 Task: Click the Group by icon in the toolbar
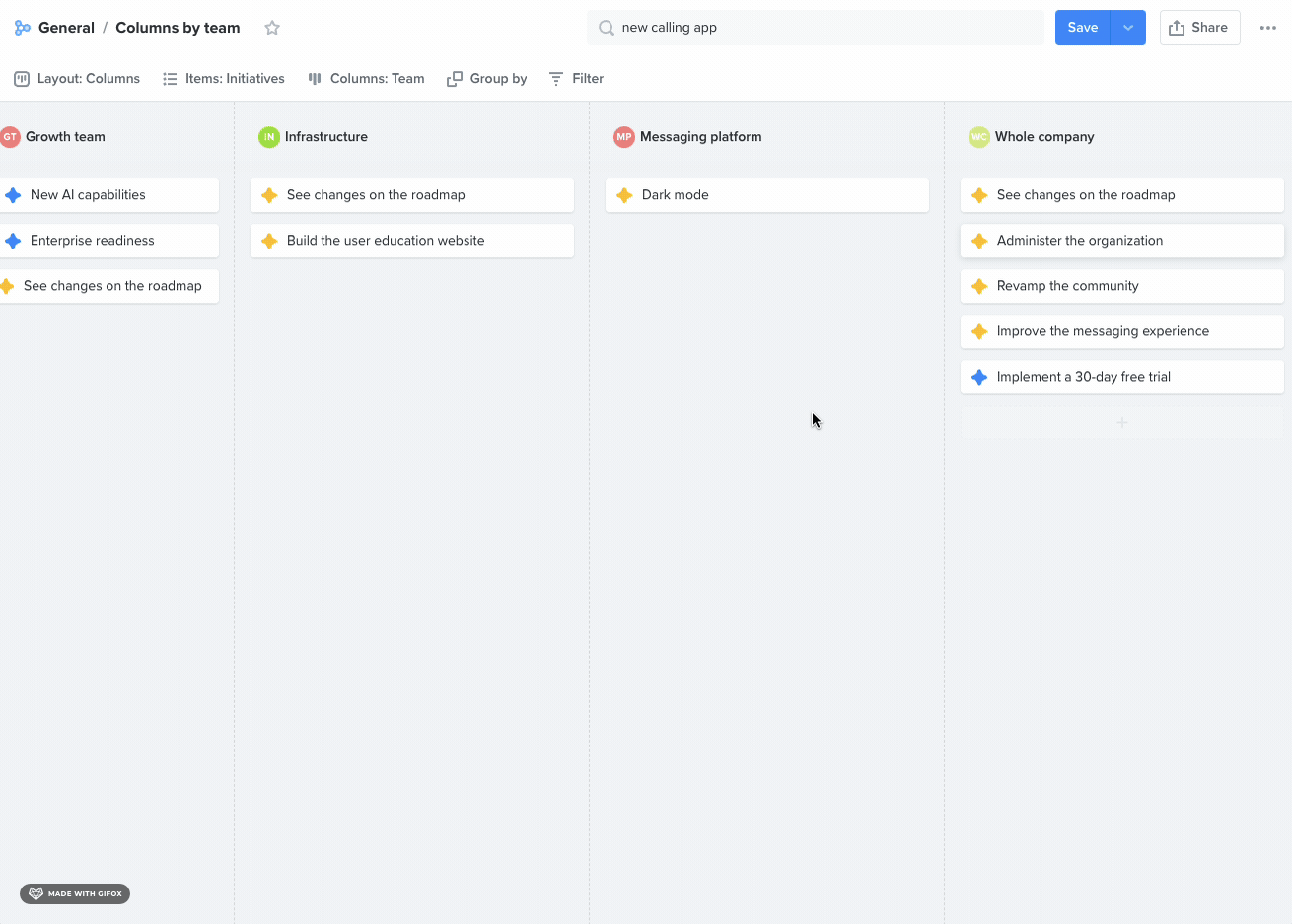455,77
